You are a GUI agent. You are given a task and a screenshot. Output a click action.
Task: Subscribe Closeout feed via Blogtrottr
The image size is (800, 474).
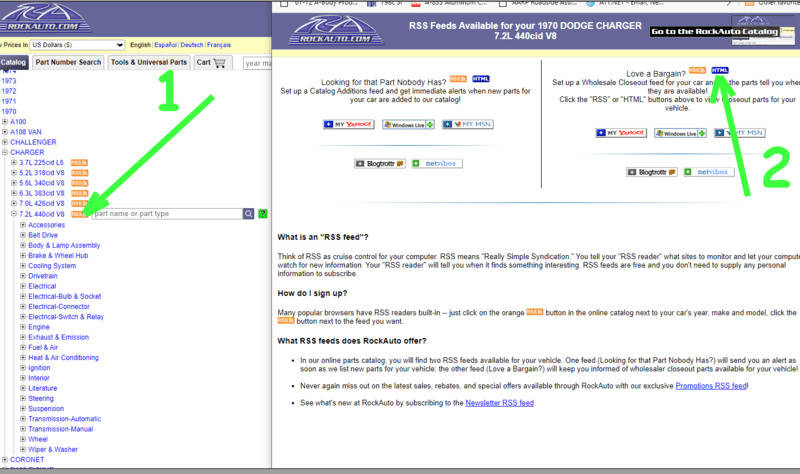point(652,172)
